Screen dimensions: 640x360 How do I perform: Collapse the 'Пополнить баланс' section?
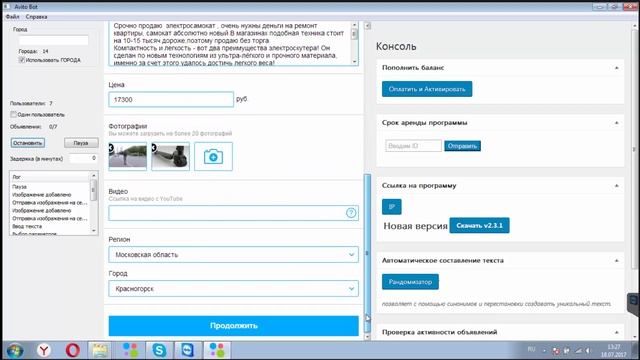point(616,68)
